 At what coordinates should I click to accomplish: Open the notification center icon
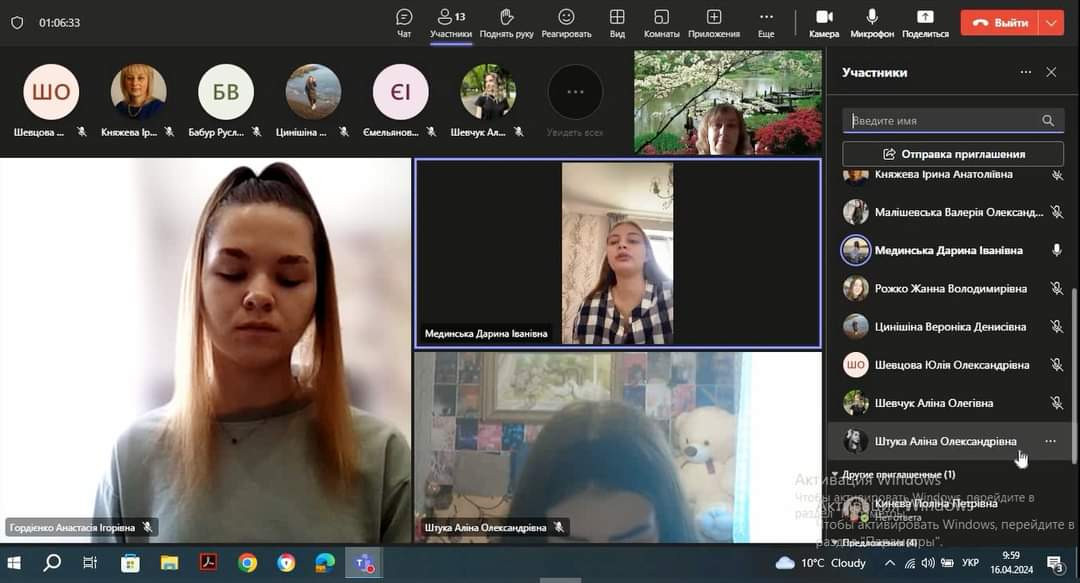(1056, 564)
